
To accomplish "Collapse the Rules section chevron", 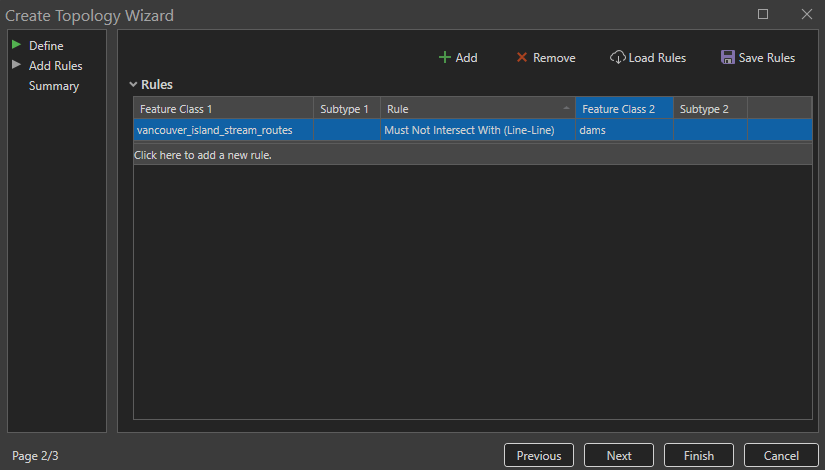I will click(132, 85).
